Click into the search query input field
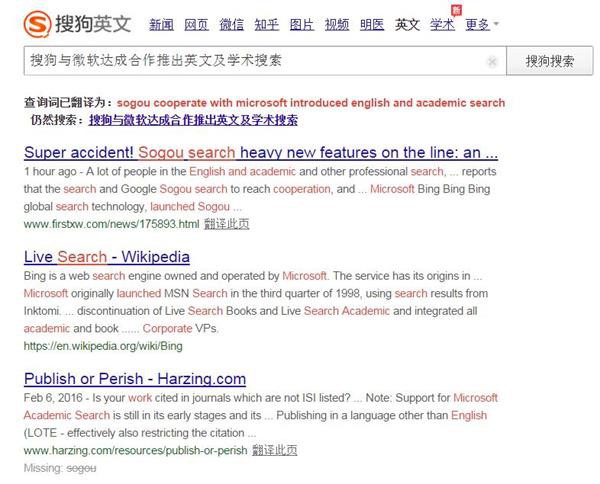 point(265,61)
